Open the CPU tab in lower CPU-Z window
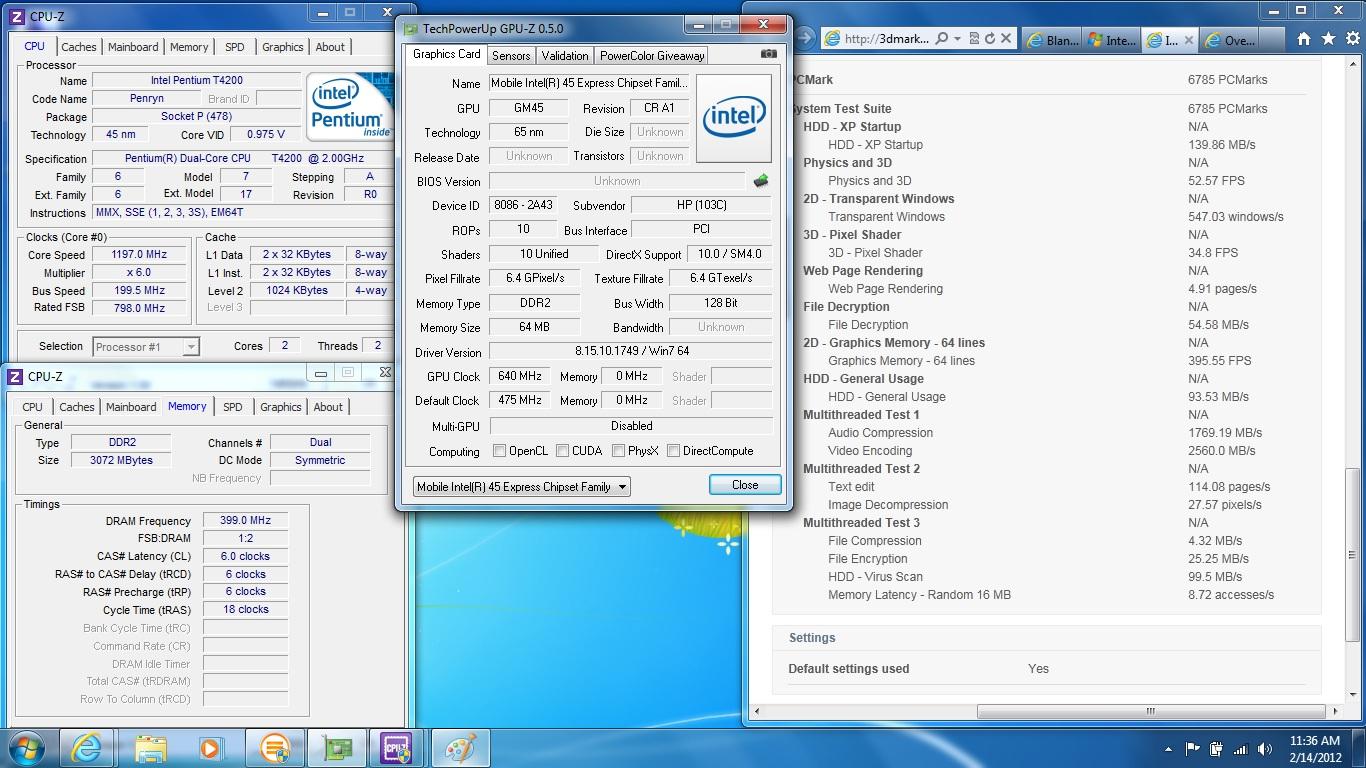 (x=33, y=407)
